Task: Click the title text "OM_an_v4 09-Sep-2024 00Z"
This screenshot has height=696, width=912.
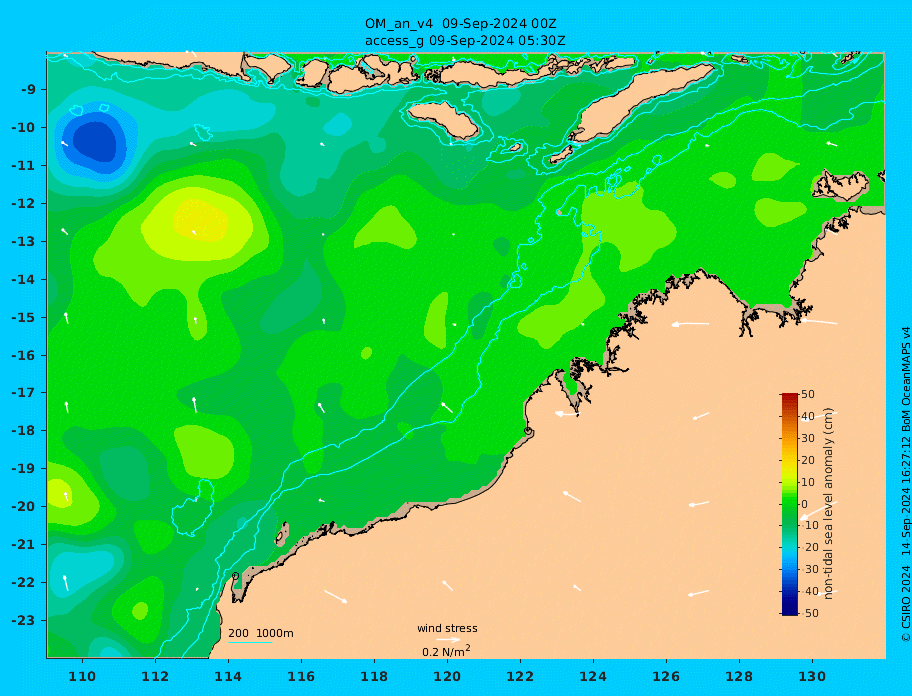Action: (461, 24)
